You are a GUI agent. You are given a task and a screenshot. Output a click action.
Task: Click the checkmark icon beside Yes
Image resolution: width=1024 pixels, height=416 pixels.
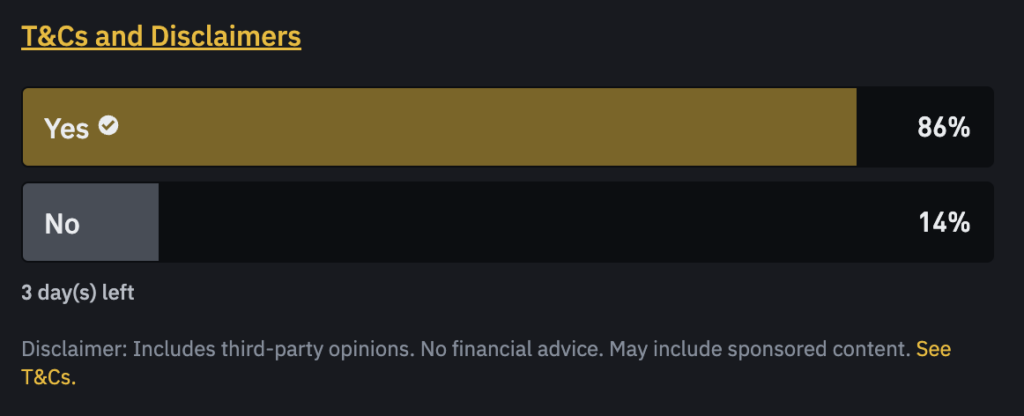[x=108, y=125]
